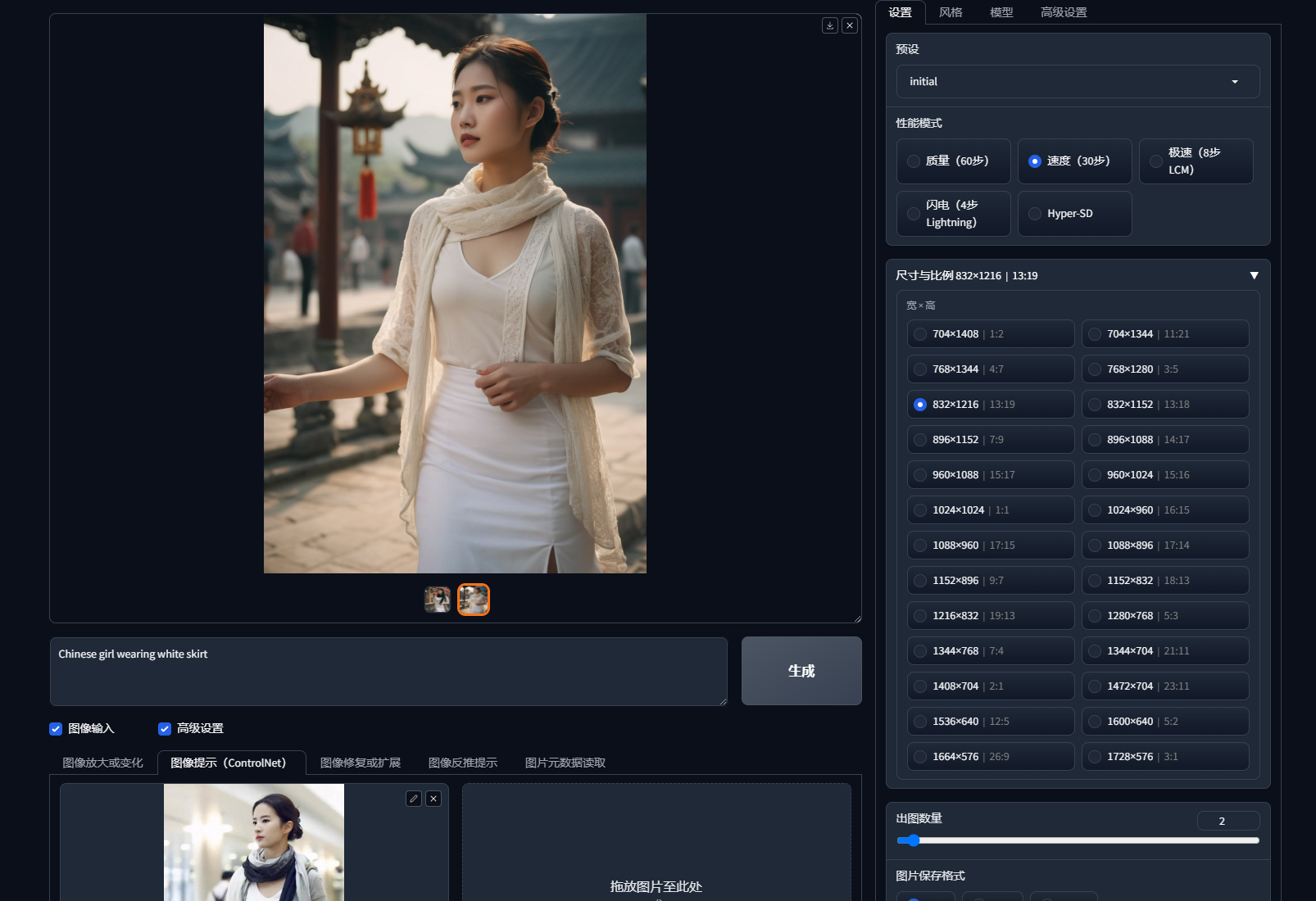
Task: Select 质量 (60步) performance mode
Action: pos(953,161)
